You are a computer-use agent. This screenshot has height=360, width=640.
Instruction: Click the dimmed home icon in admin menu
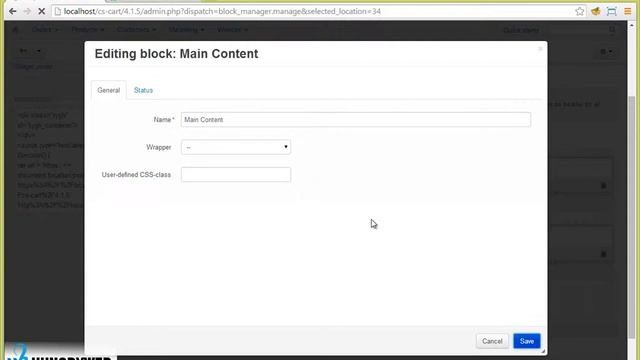click(x=16, y=29)
